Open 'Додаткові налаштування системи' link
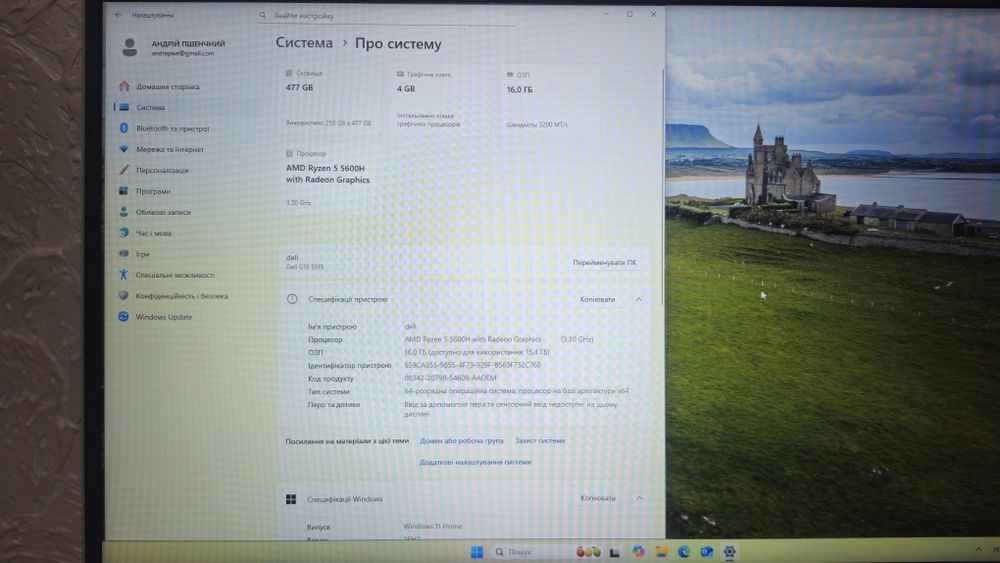The image size is (1000, 563). (x=475, y=462)
